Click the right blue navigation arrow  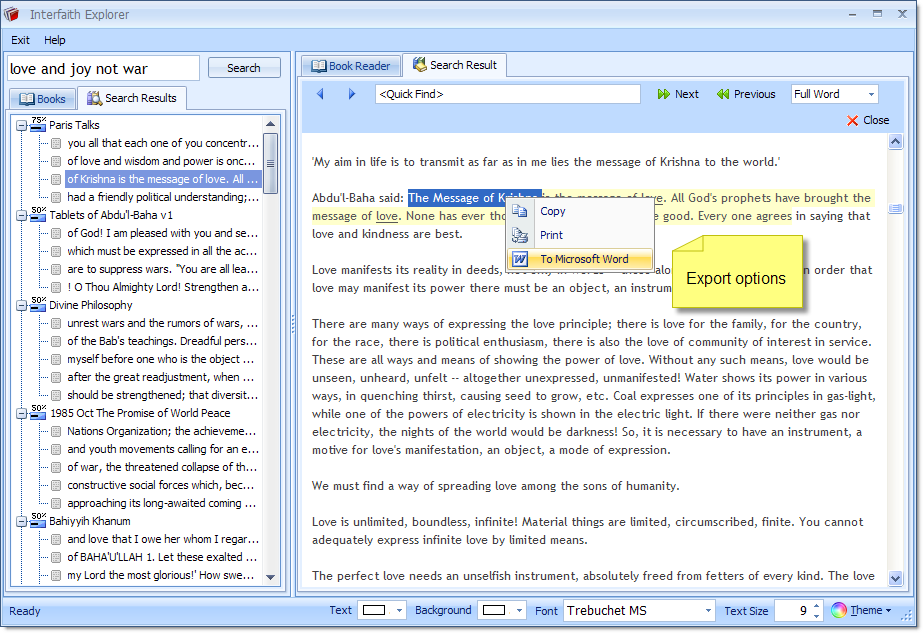pos(352,94)
